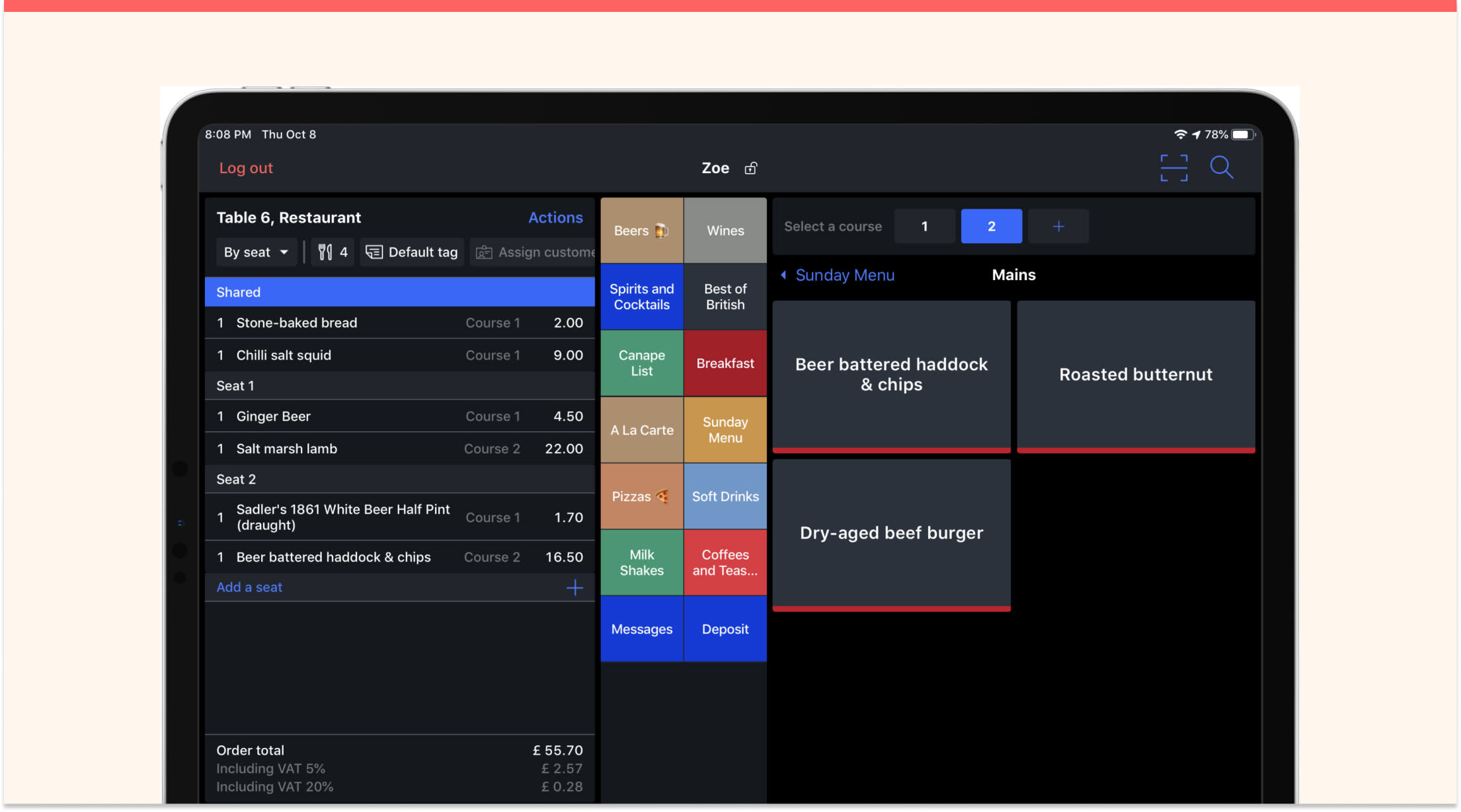Add a new course with plus button
This screenshot has width=1461, height=812.
pyautogui.click(x=1058, y=227)
